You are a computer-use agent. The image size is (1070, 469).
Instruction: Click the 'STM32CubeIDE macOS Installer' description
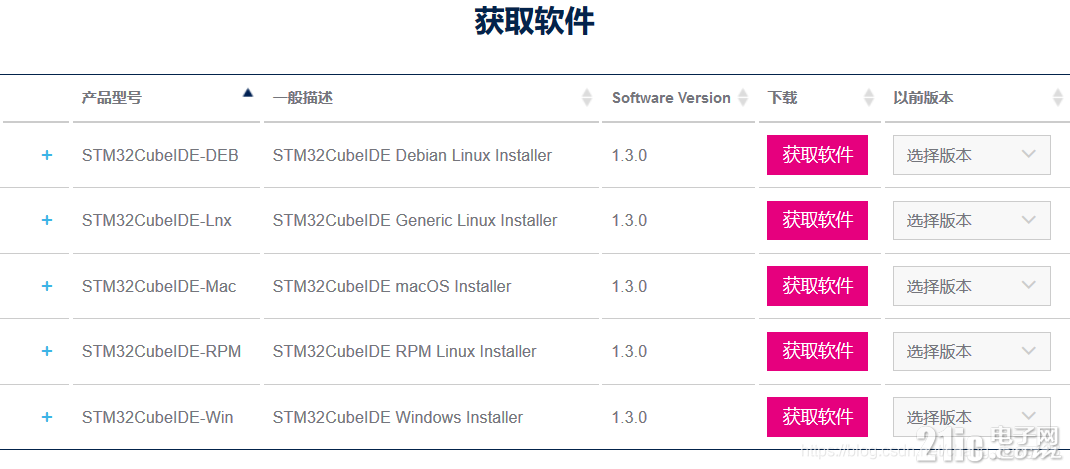click(x=392, y=286)
